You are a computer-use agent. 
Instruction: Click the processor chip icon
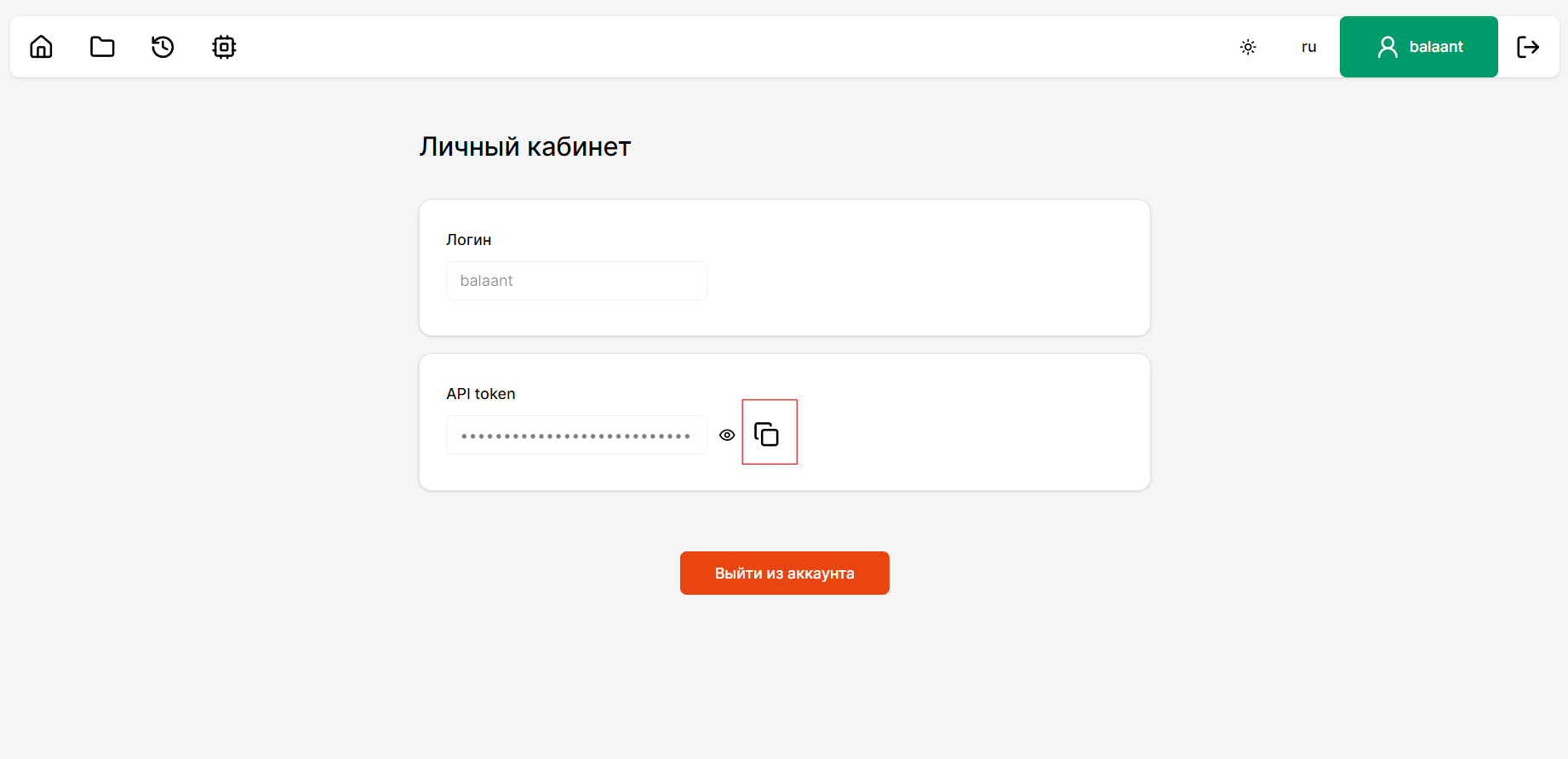click(224, 47)
